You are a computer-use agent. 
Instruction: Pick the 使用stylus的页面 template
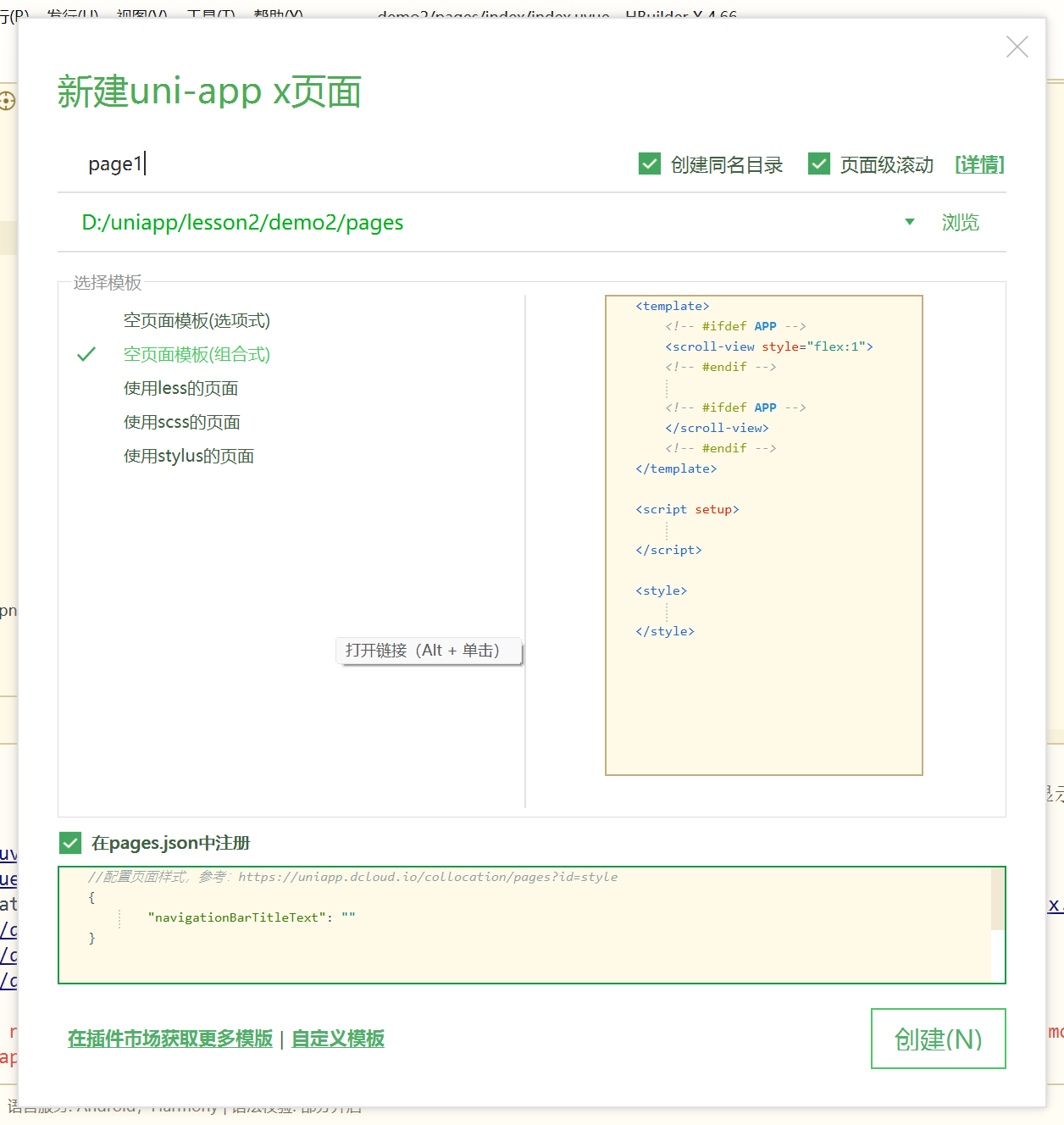point(188,456)
